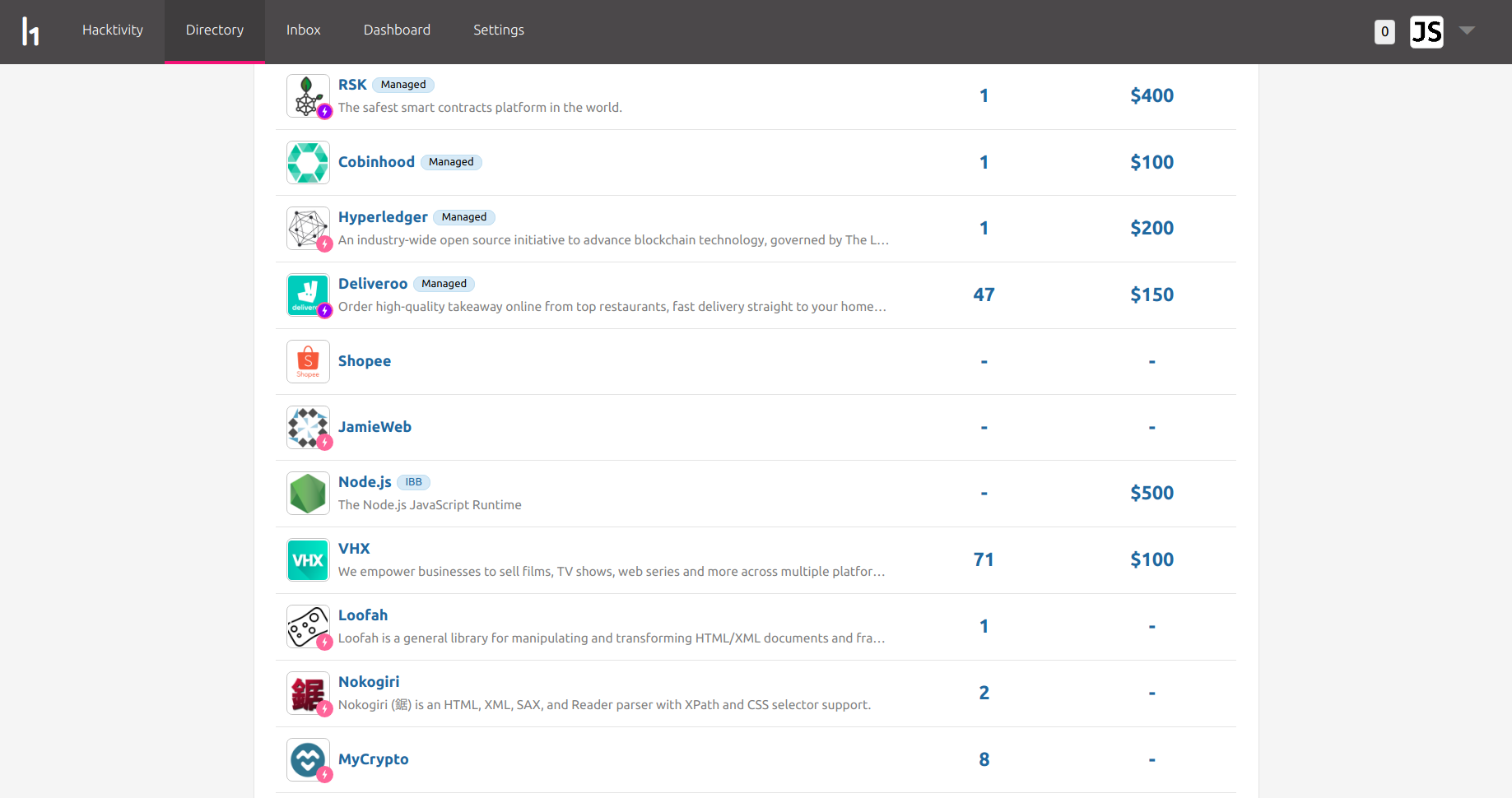Click the notification count badge

click(x=1384, y=32)
